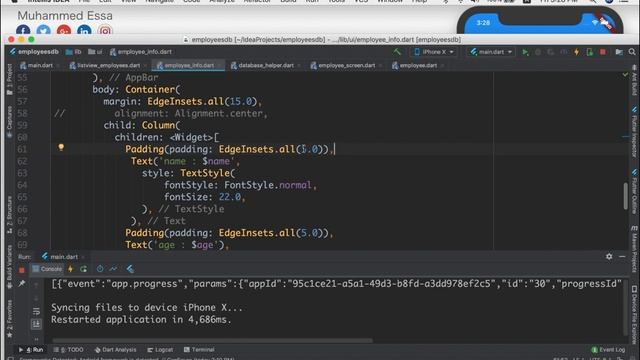Click the Open Observatory Timeline clock icon in the Run panel
The image size is (640, 360).
[x=100, y=269]
